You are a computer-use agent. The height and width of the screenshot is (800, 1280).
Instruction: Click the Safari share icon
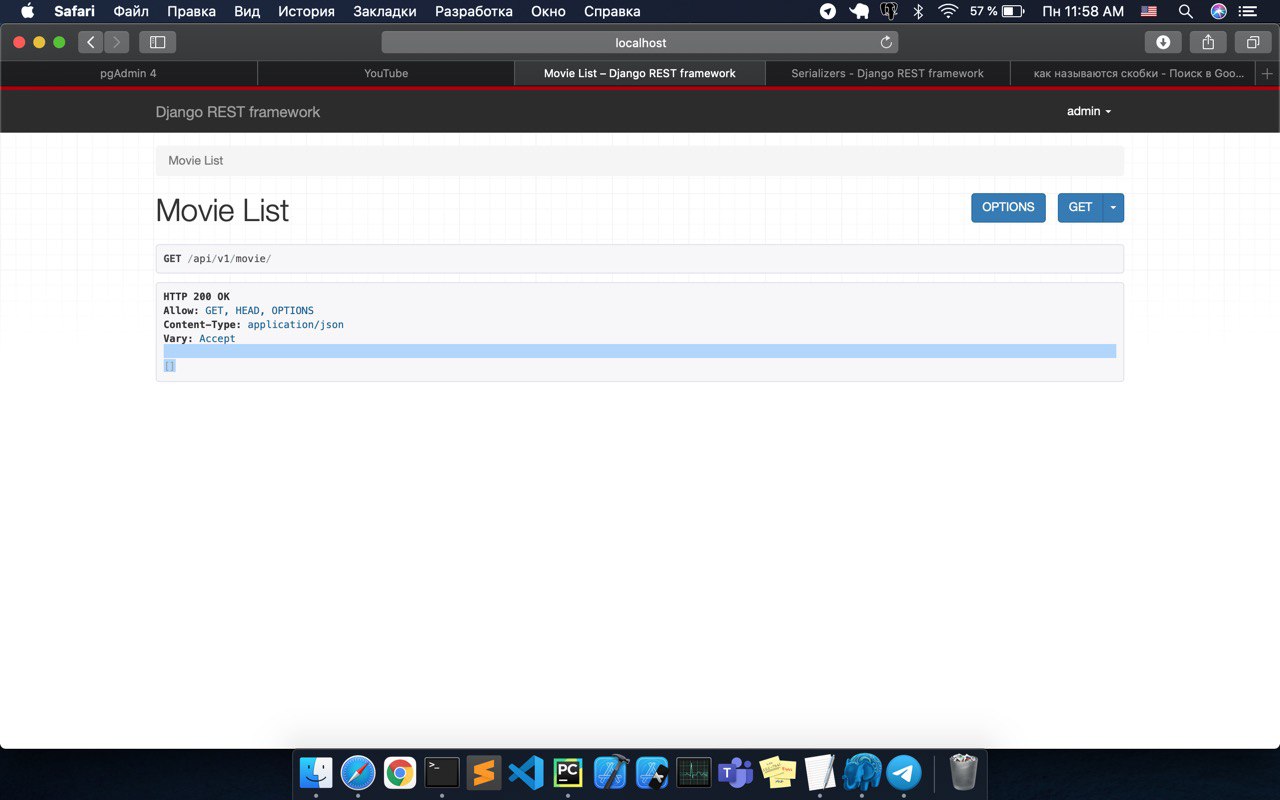(x=1208, y=42)
